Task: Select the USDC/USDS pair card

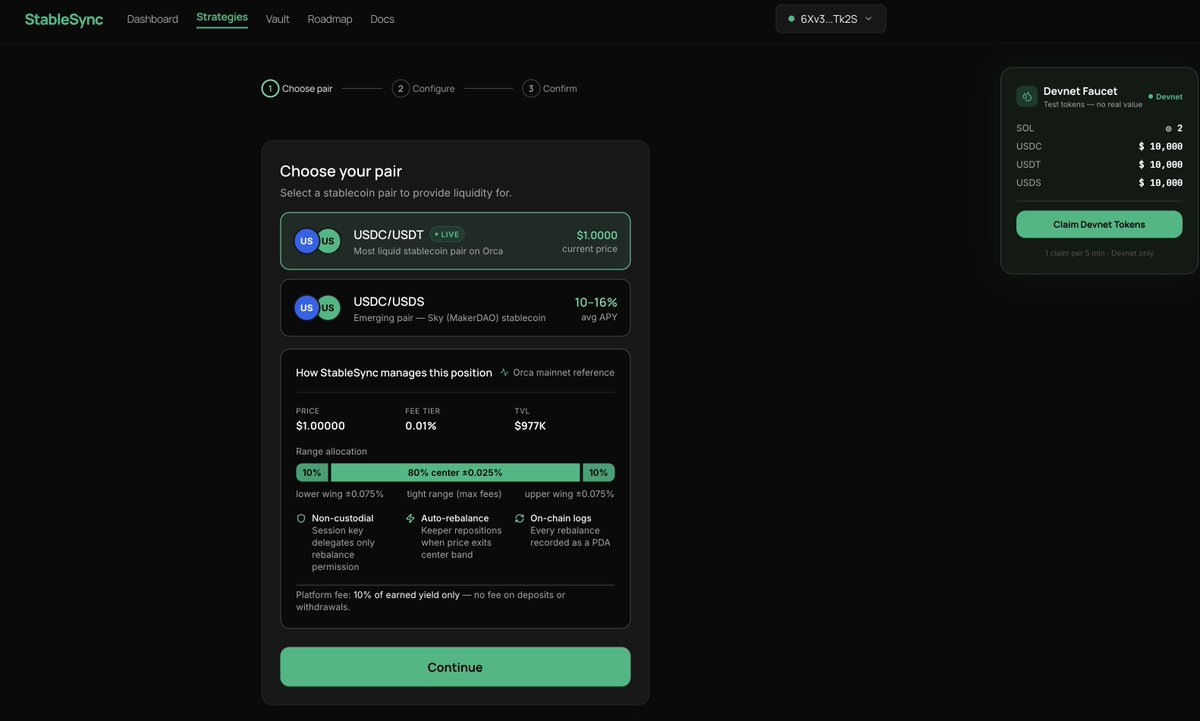Action: [x=455, y=308]
